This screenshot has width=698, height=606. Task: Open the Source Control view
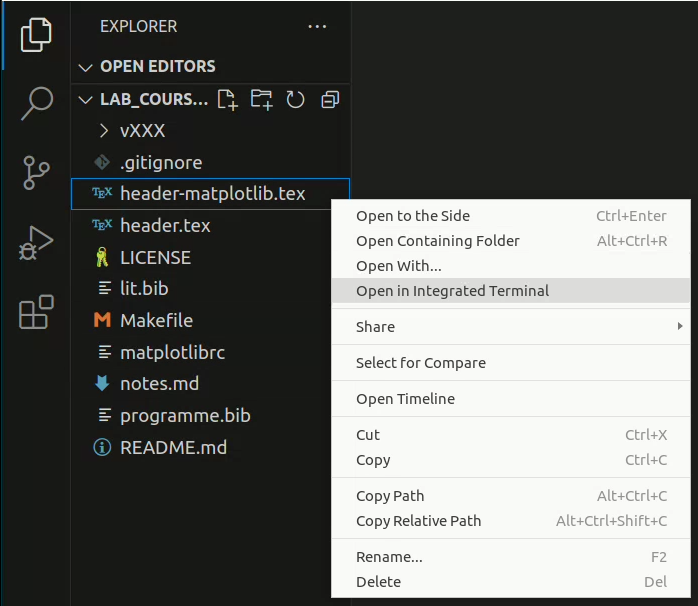(x=36, y=172)
